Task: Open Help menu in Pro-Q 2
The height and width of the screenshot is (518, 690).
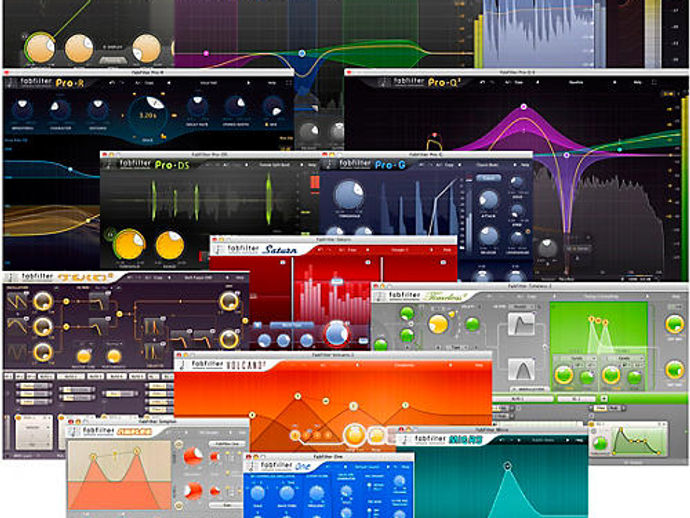Action: [637, 82]
